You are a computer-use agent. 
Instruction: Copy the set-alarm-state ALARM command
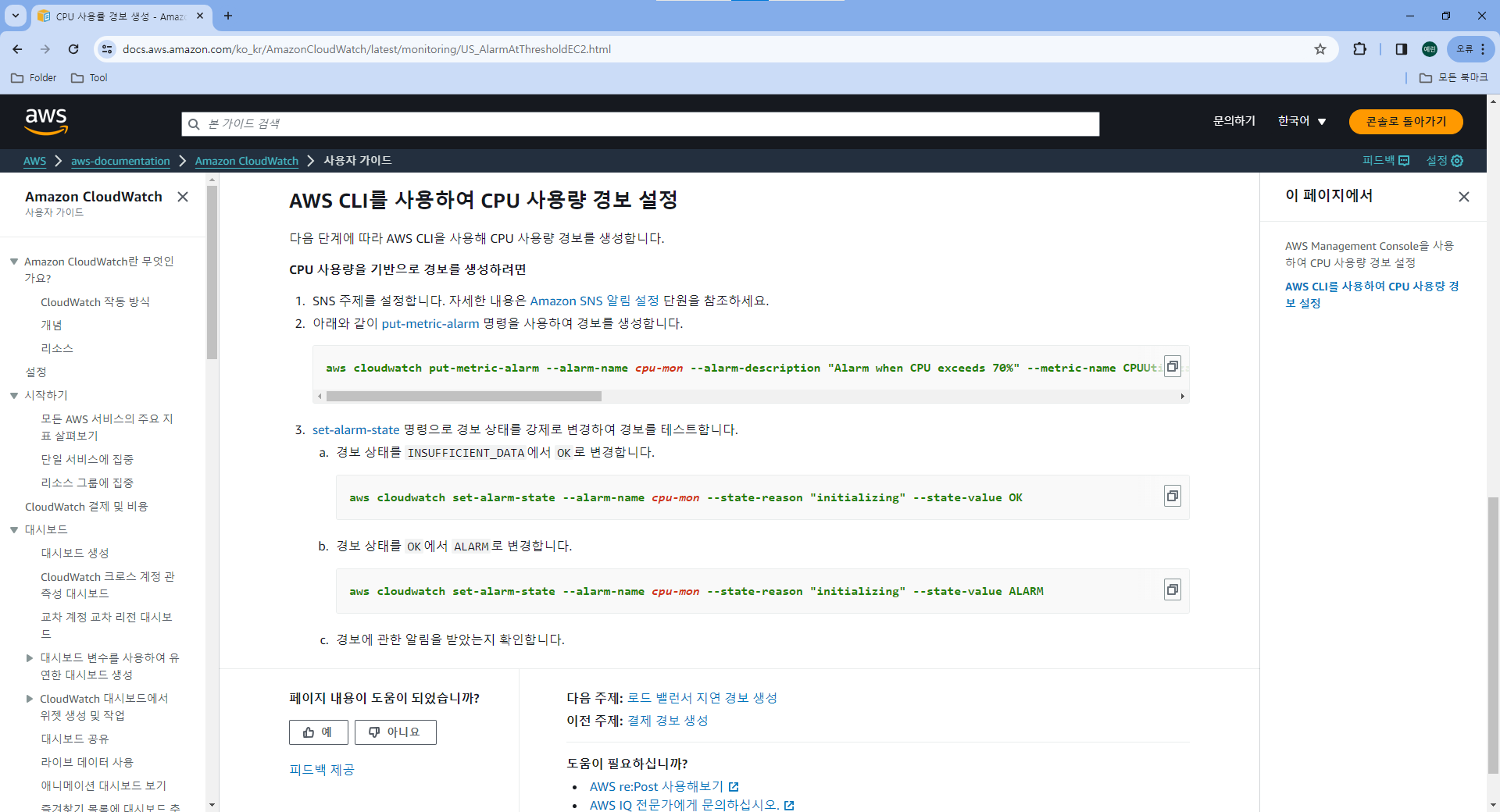(x=1172, y=589)
